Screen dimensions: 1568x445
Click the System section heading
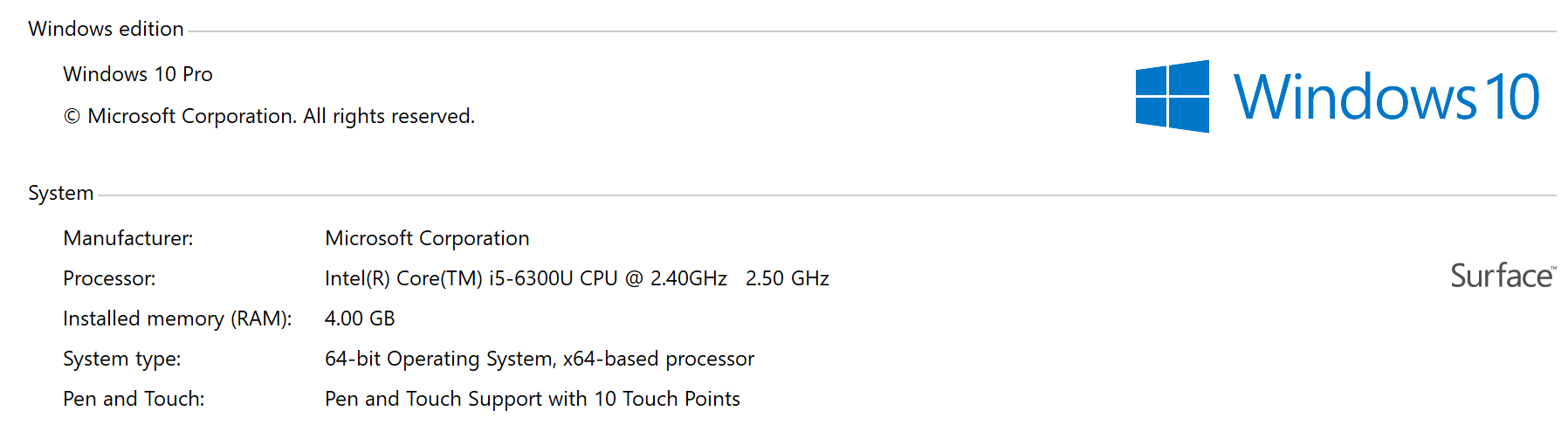(x=60, y=193)
